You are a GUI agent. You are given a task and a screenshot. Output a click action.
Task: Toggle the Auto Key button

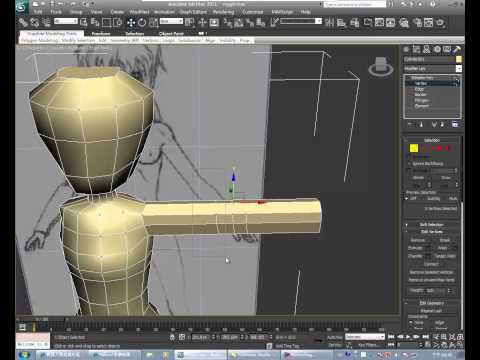[335, 337]
